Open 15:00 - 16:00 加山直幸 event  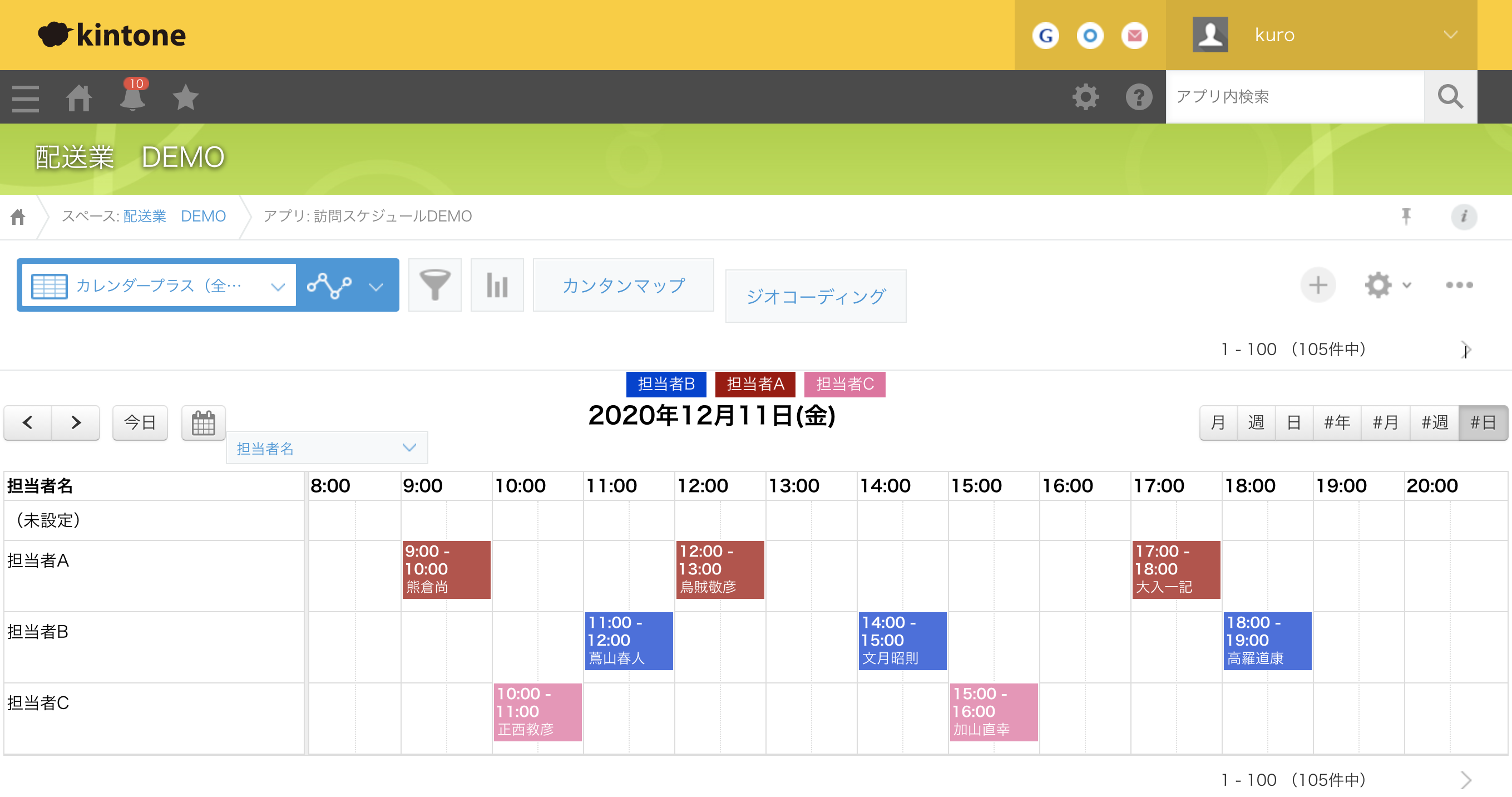point(994,712)
